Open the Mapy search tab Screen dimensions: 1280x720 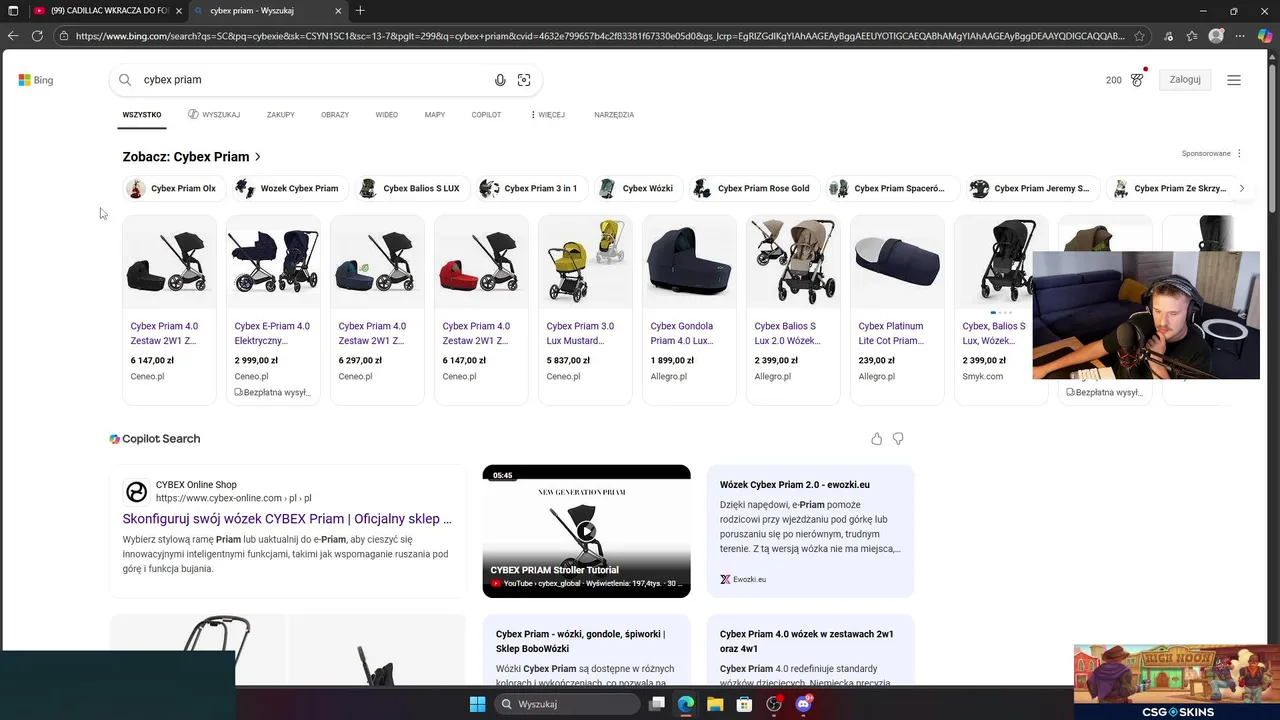coord(435,115)
